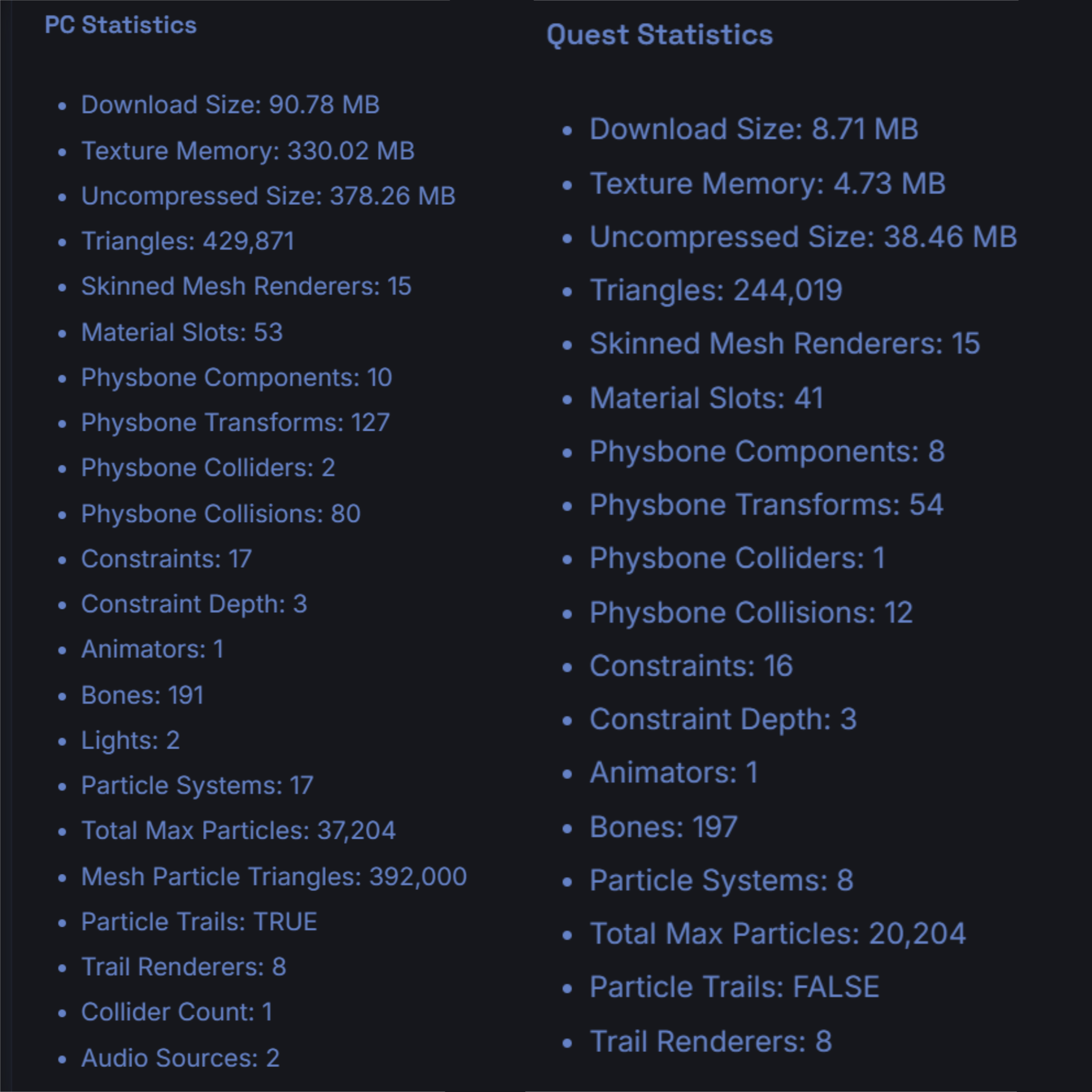Select Quest Bones: 197 line
The height and width of the screenshot is (1092, 1092).
tap(663, 828)
